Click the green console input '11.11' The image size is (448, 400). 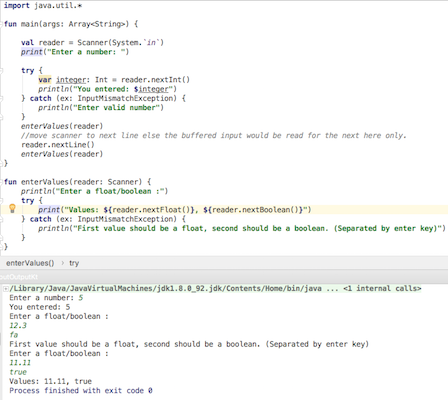coord(20,363)
